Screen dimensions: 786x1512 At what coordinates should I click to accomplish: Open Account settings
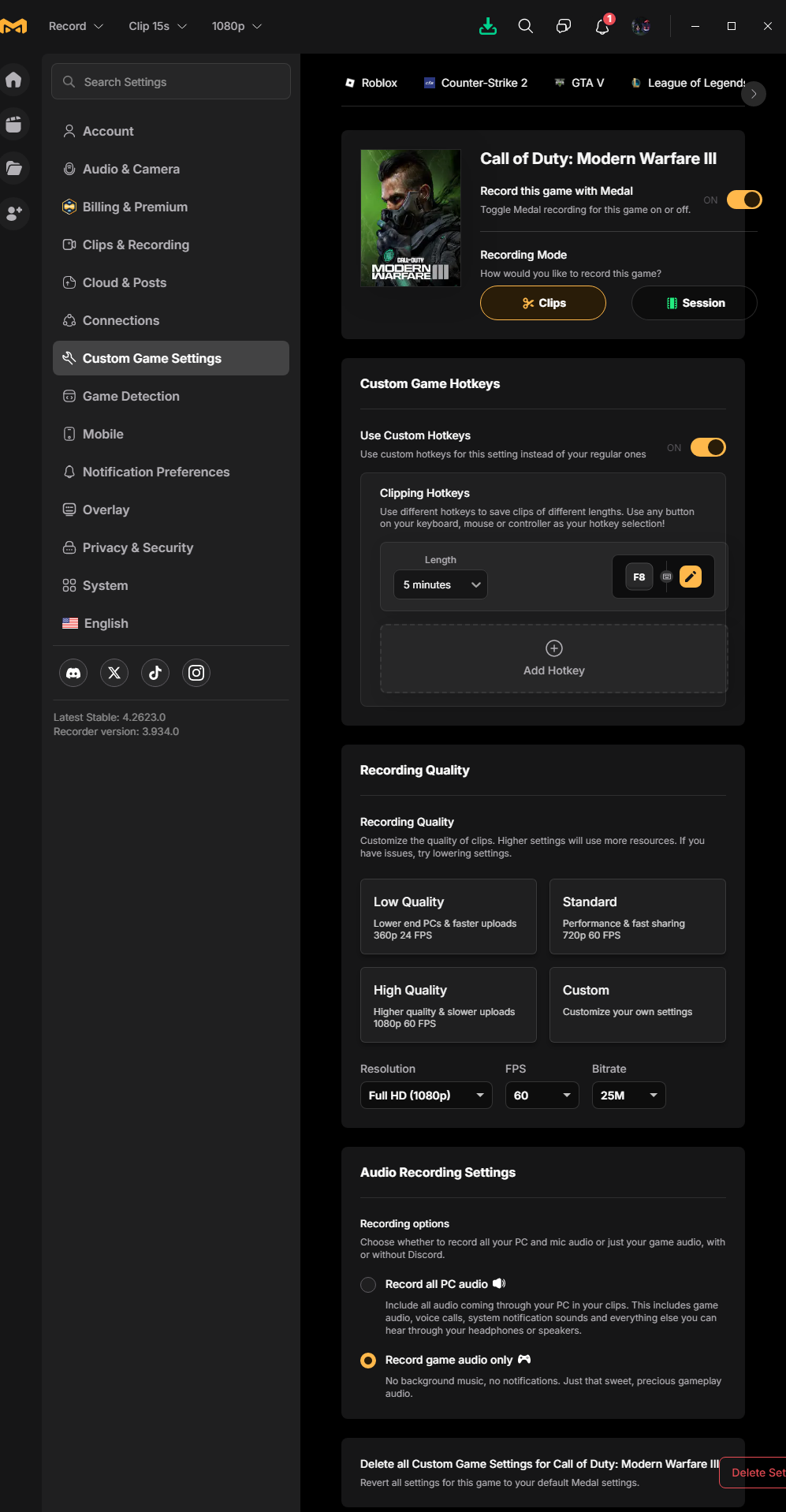(x=171, y=131)
